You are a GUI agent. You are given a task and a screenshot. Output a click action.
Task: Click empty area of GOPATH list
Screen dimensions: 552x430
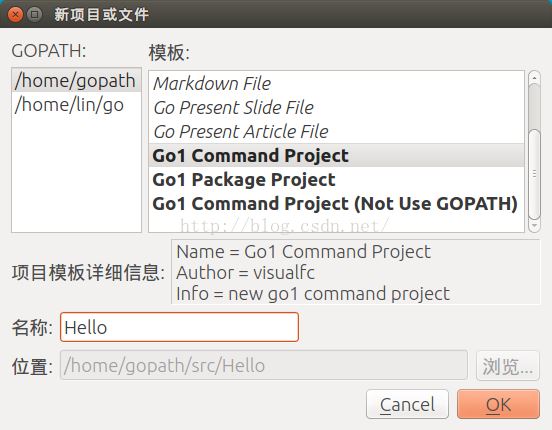(x=76, y=173)
